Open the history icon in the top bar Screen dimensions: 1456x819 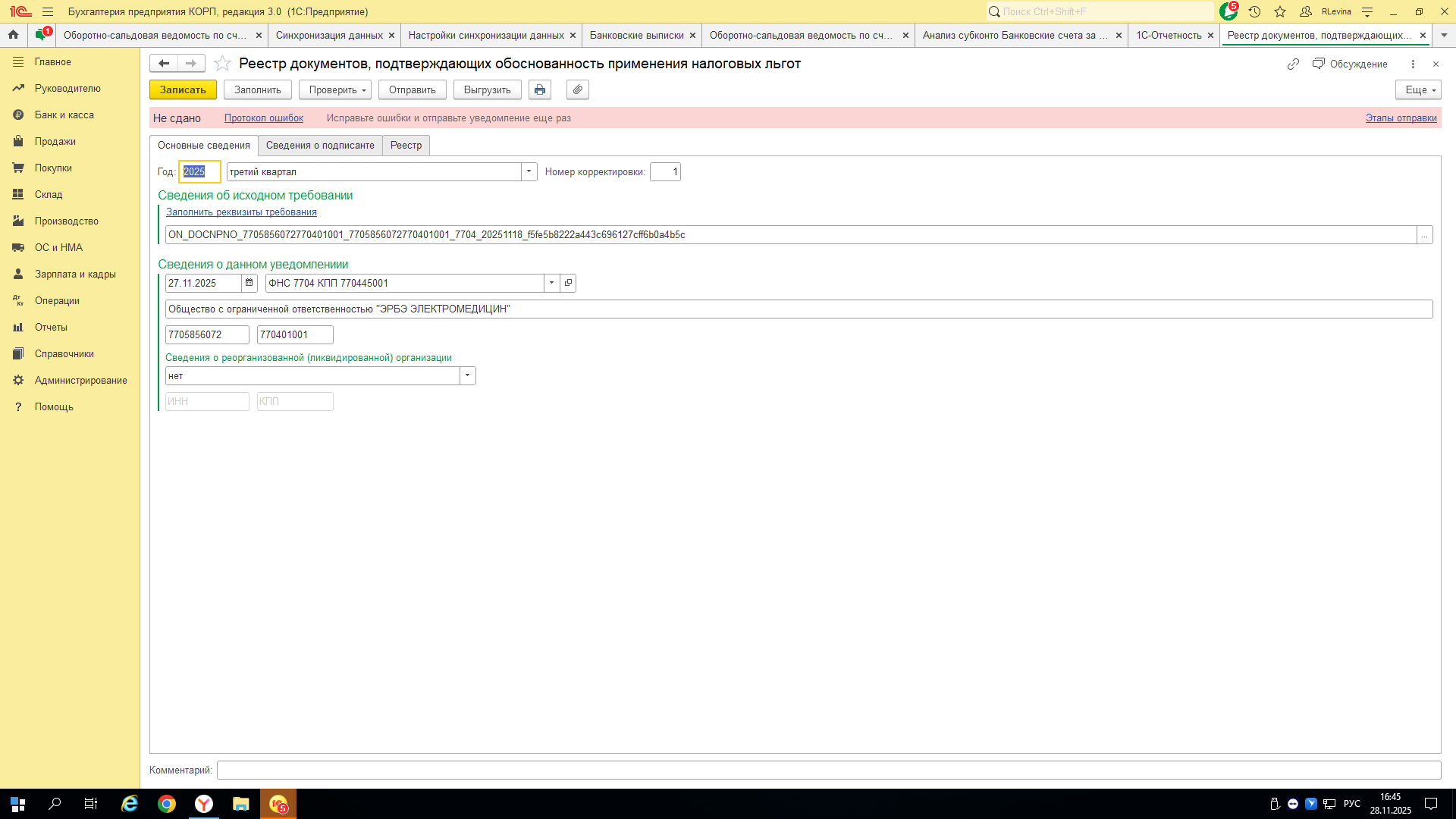(x=1254, y=11)
